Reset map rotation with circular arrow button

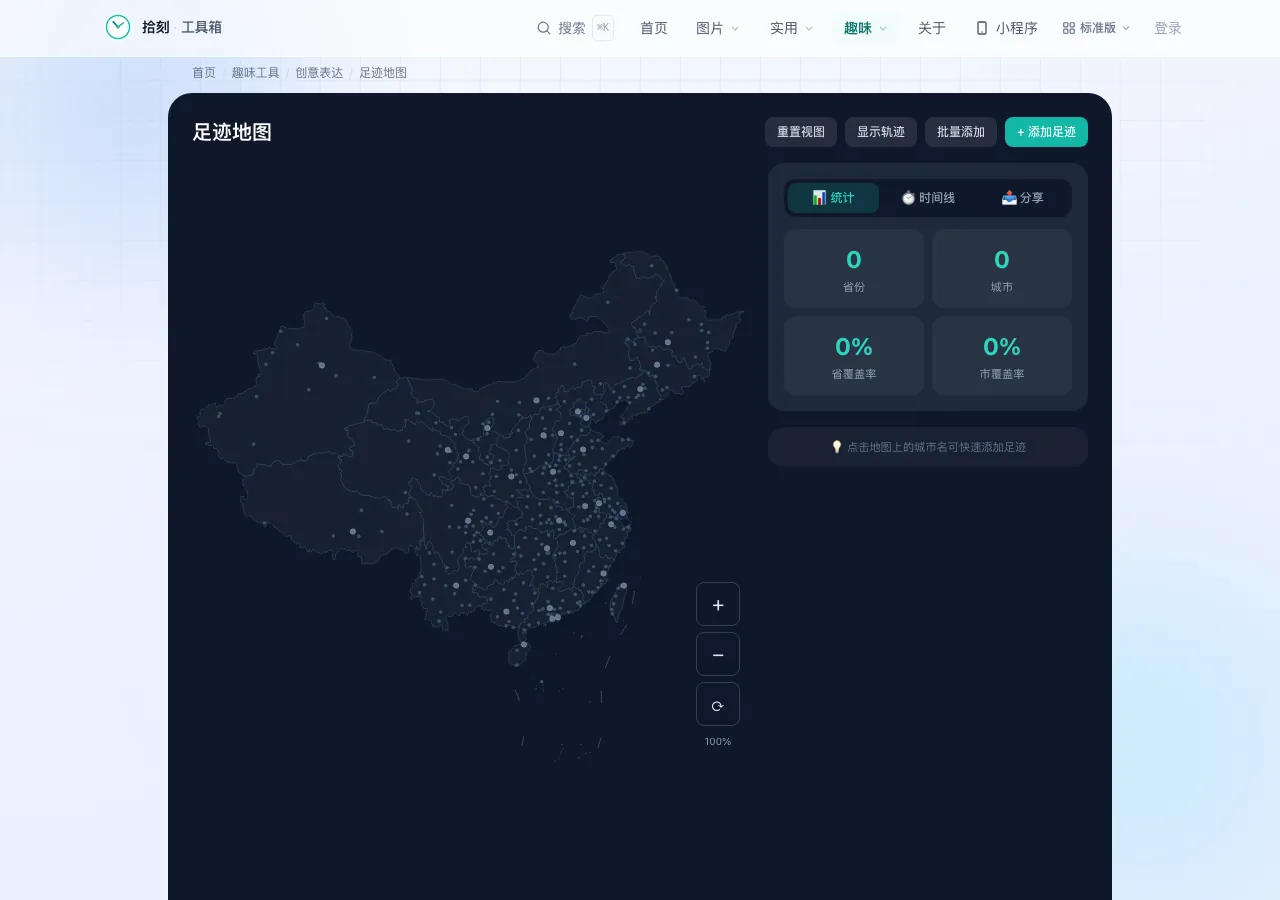(718, 704)
